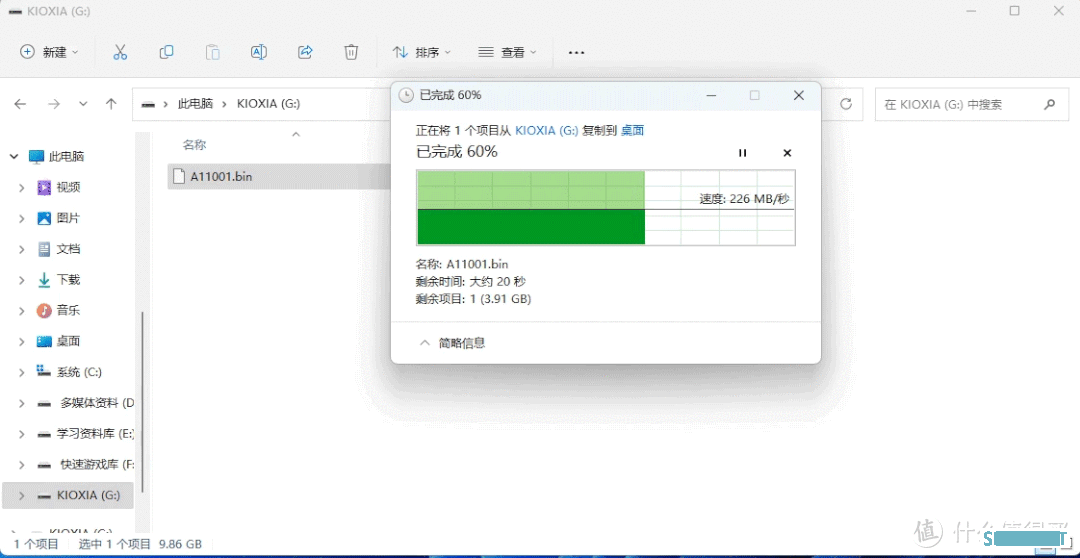Image resolution: width=1080 pixels, height=558 pixels.
Task: Select 视频 in the navigation pane
Action: click(69, 187)
